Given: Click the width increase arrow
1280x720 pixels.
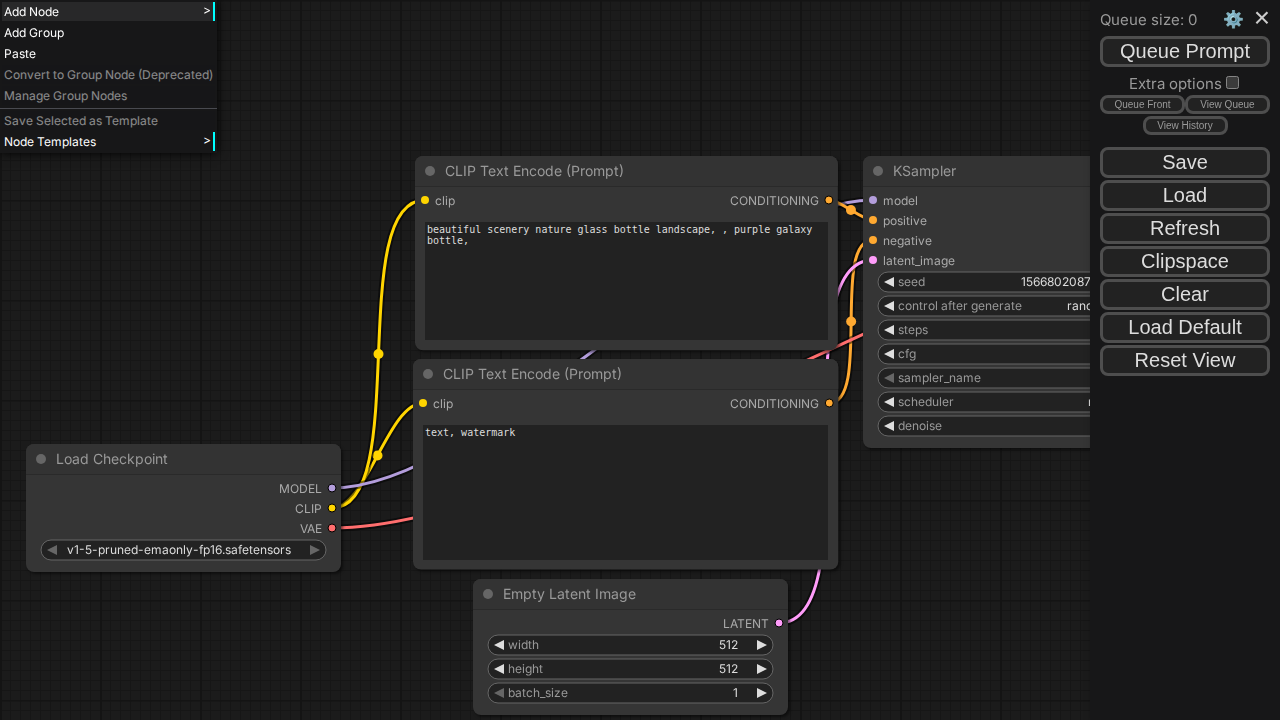Looking at the screenshot, I should click(761, 645).
